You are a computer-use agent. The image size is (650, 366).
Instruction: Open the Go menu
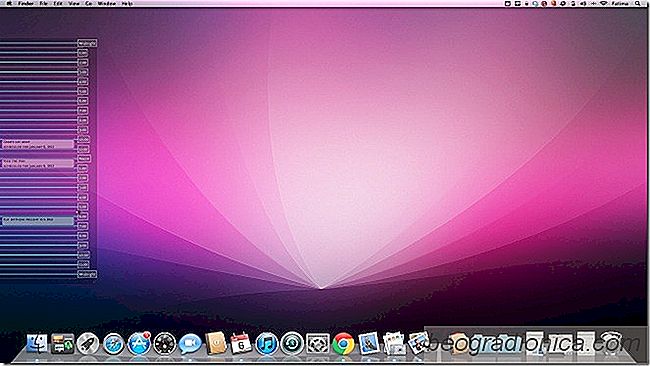[89, 3]
